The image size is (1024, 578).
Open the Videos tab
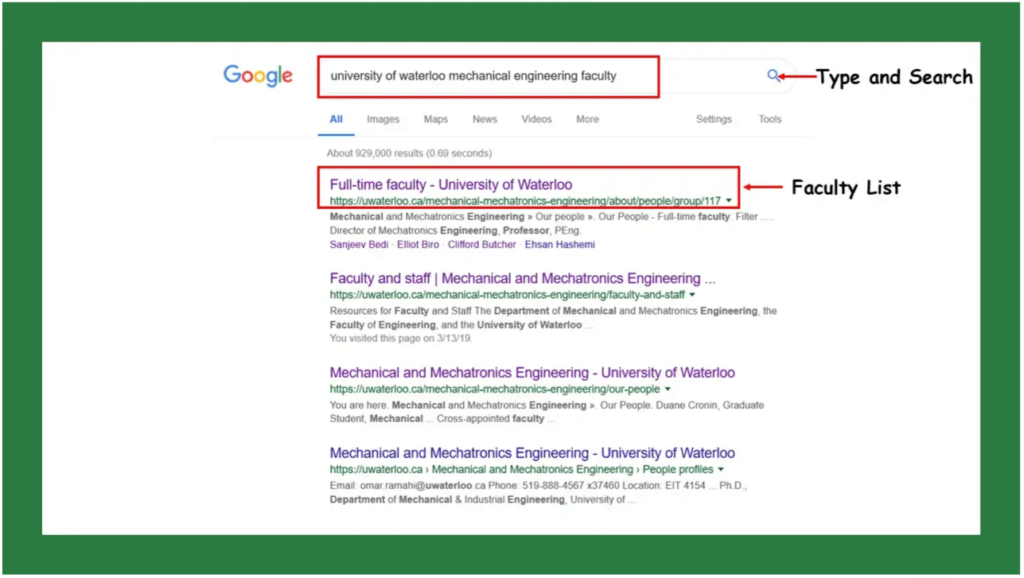[x=536, y=119]
